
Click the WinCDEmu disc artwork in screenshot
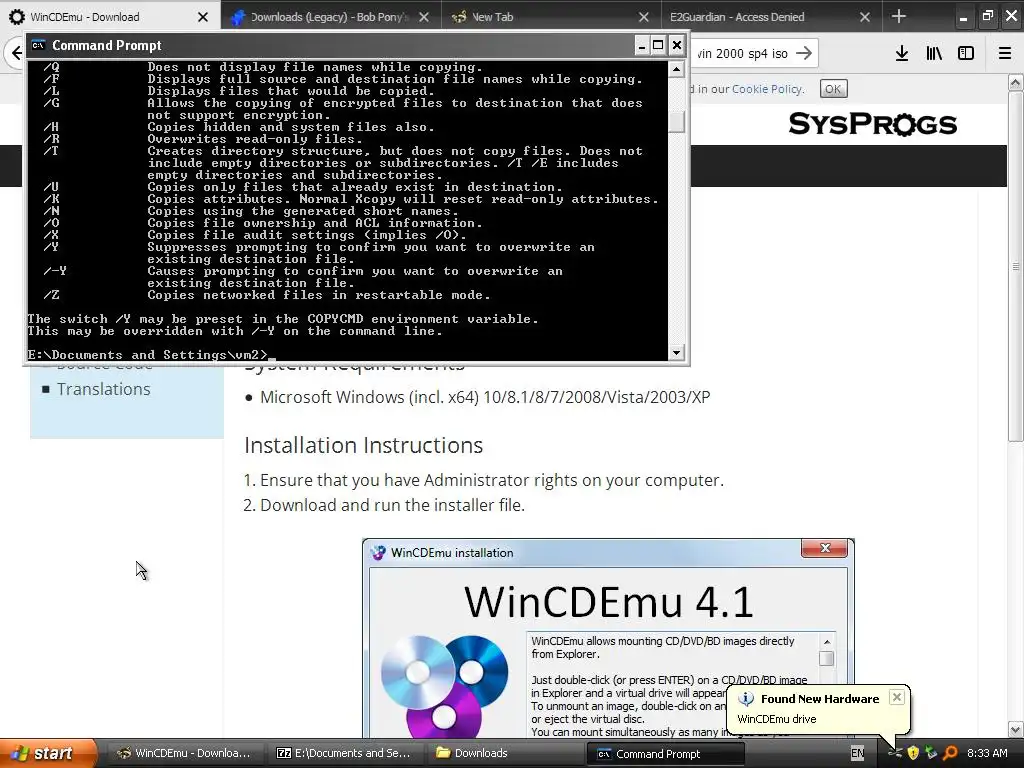coord(444,684)
